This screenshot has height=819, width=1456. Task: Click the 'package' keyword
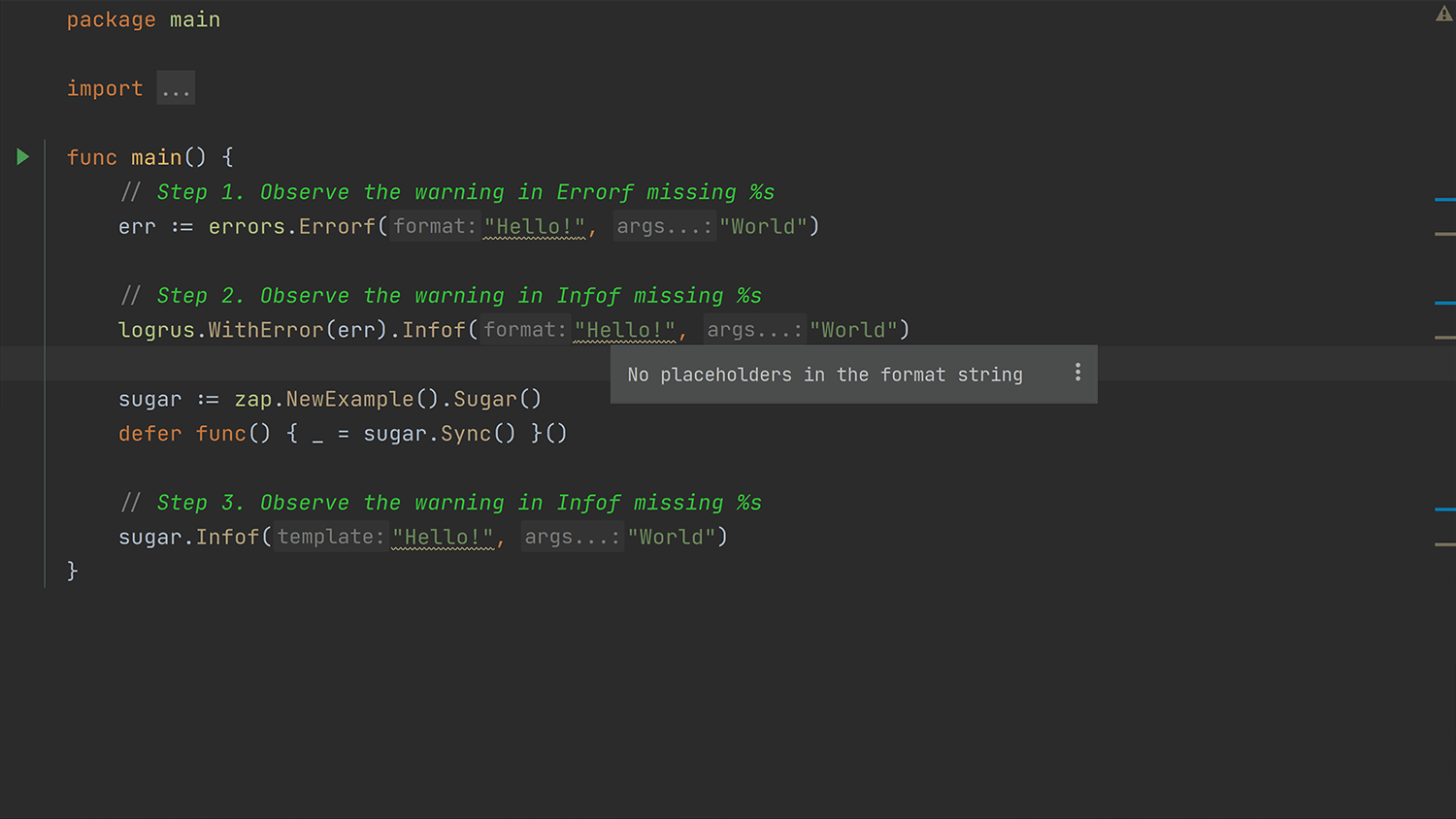[112, 20]
